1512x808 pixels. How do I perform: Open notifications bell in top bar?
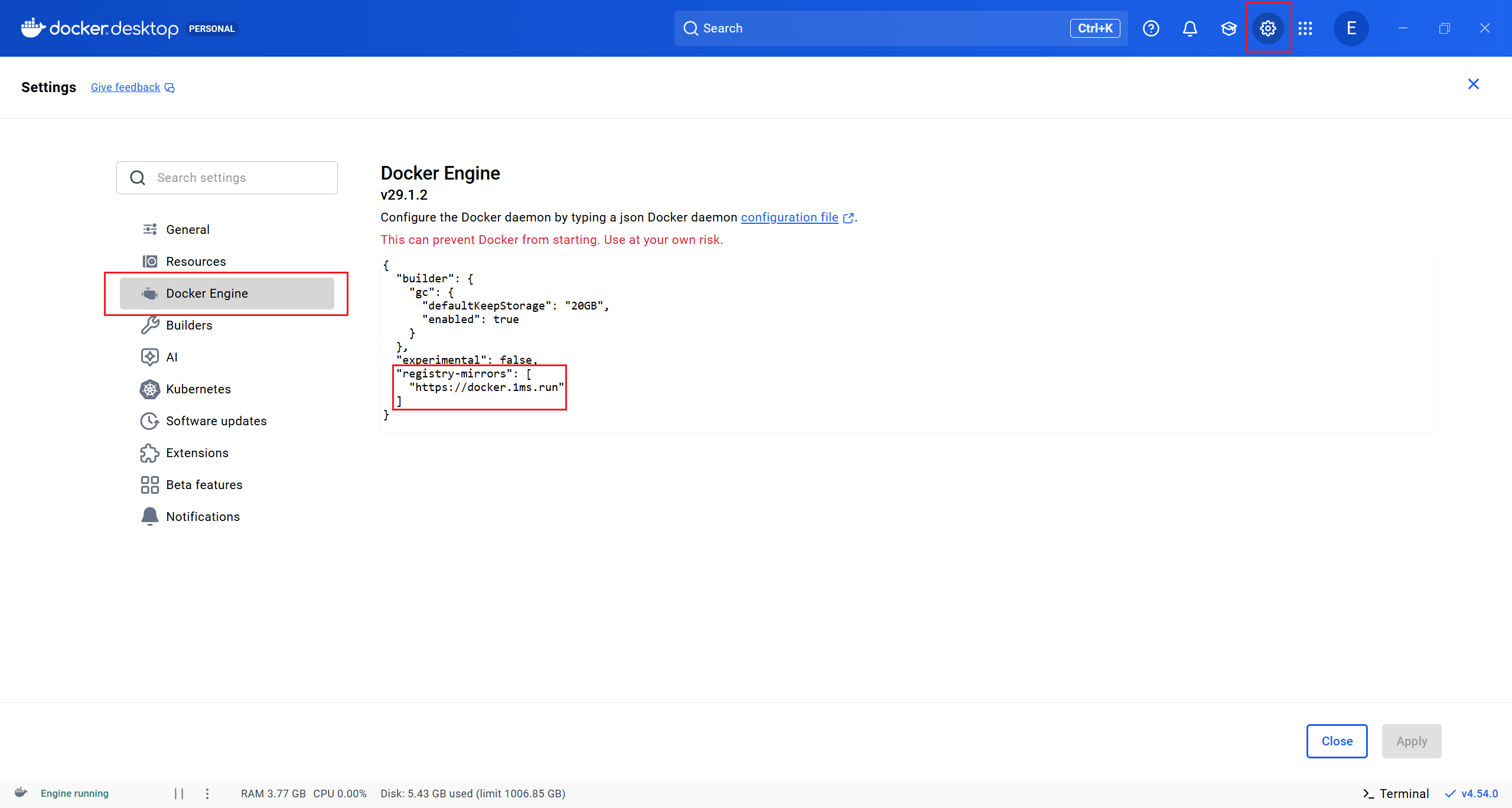coord(1190,28)
